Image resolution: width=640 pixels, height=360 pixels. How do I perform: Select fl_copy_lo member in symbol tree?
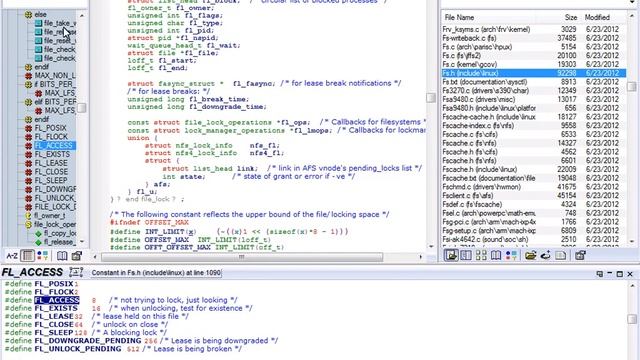[x=60, y=233]
